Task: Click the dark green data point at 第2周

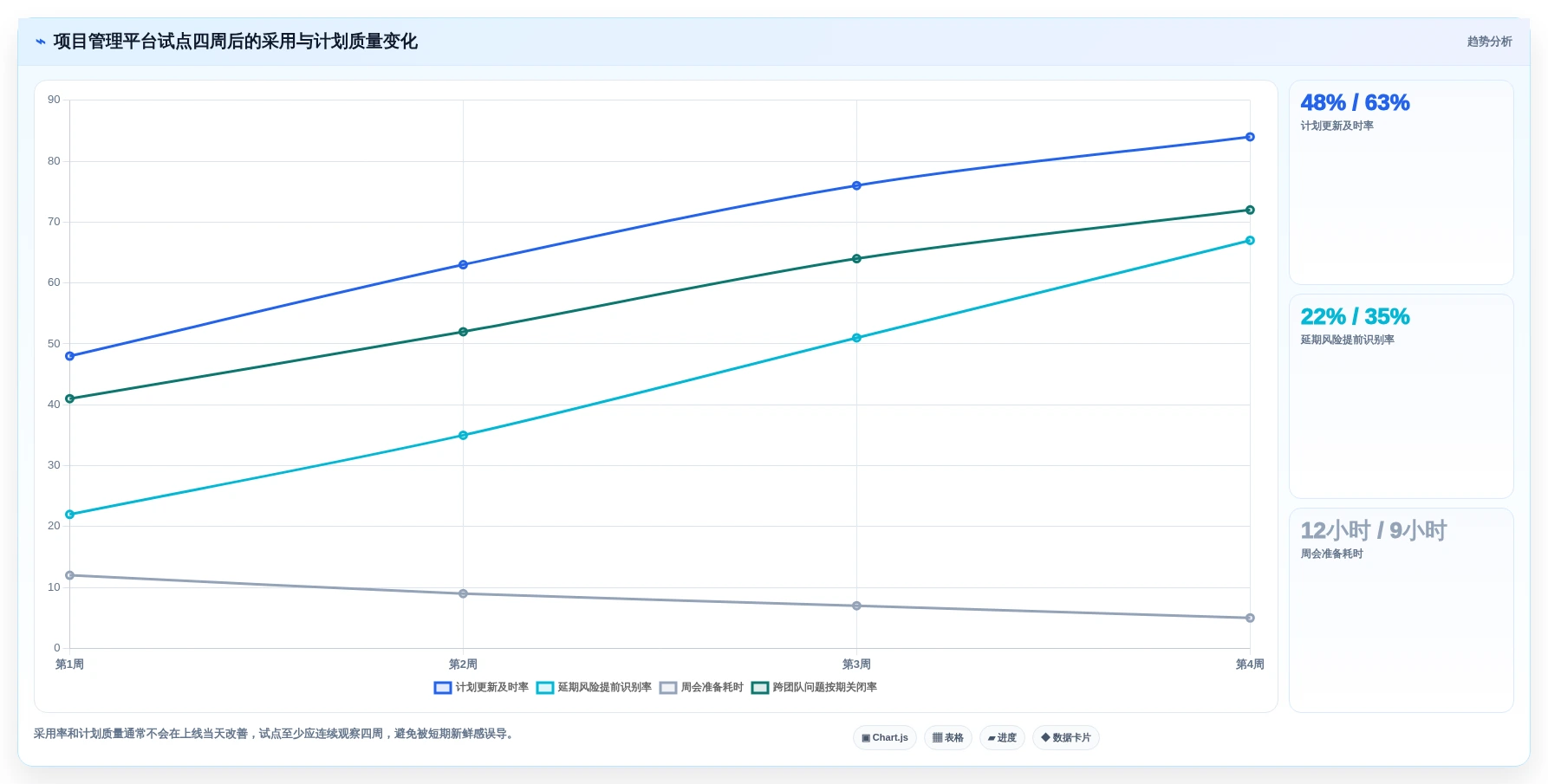Action: pyautogui.click(x=463, y=332)
